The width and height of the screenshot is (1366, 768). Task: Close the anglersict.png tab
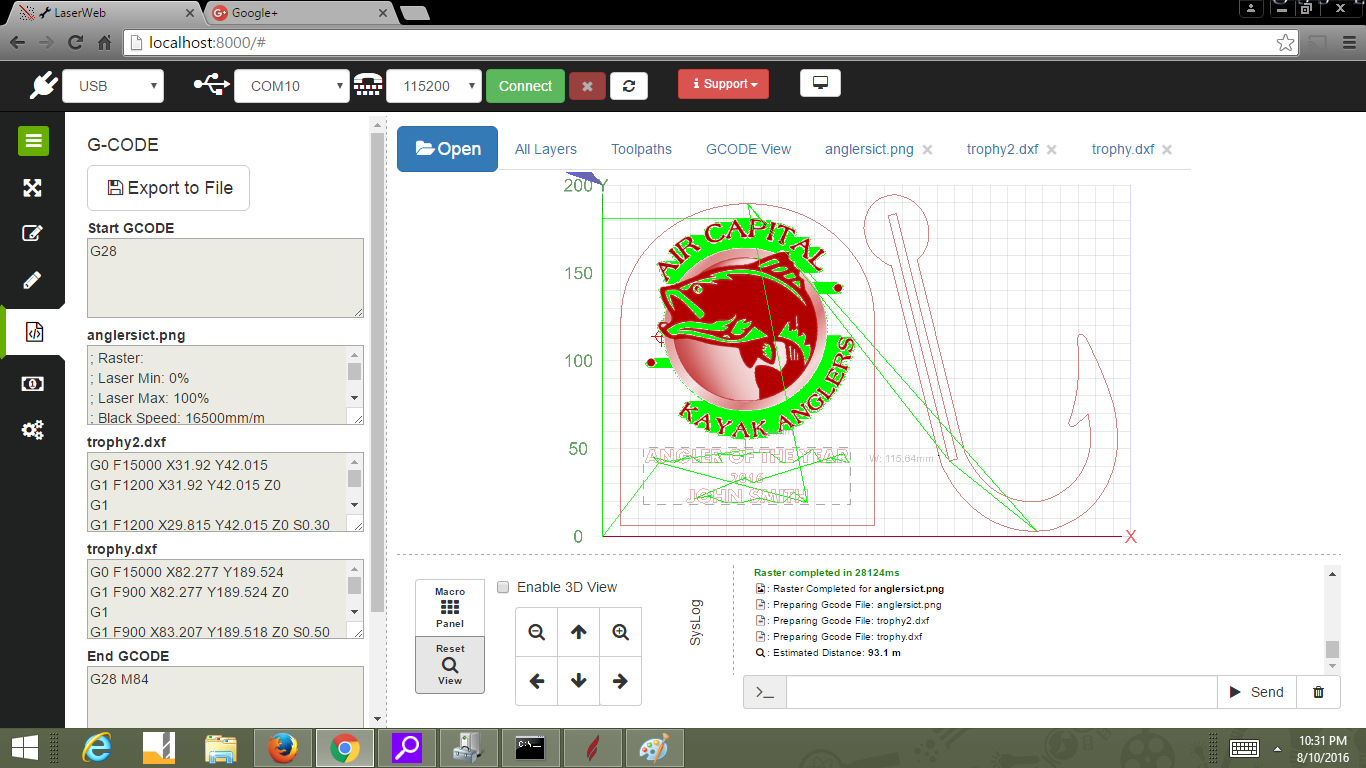click(927, 150)
